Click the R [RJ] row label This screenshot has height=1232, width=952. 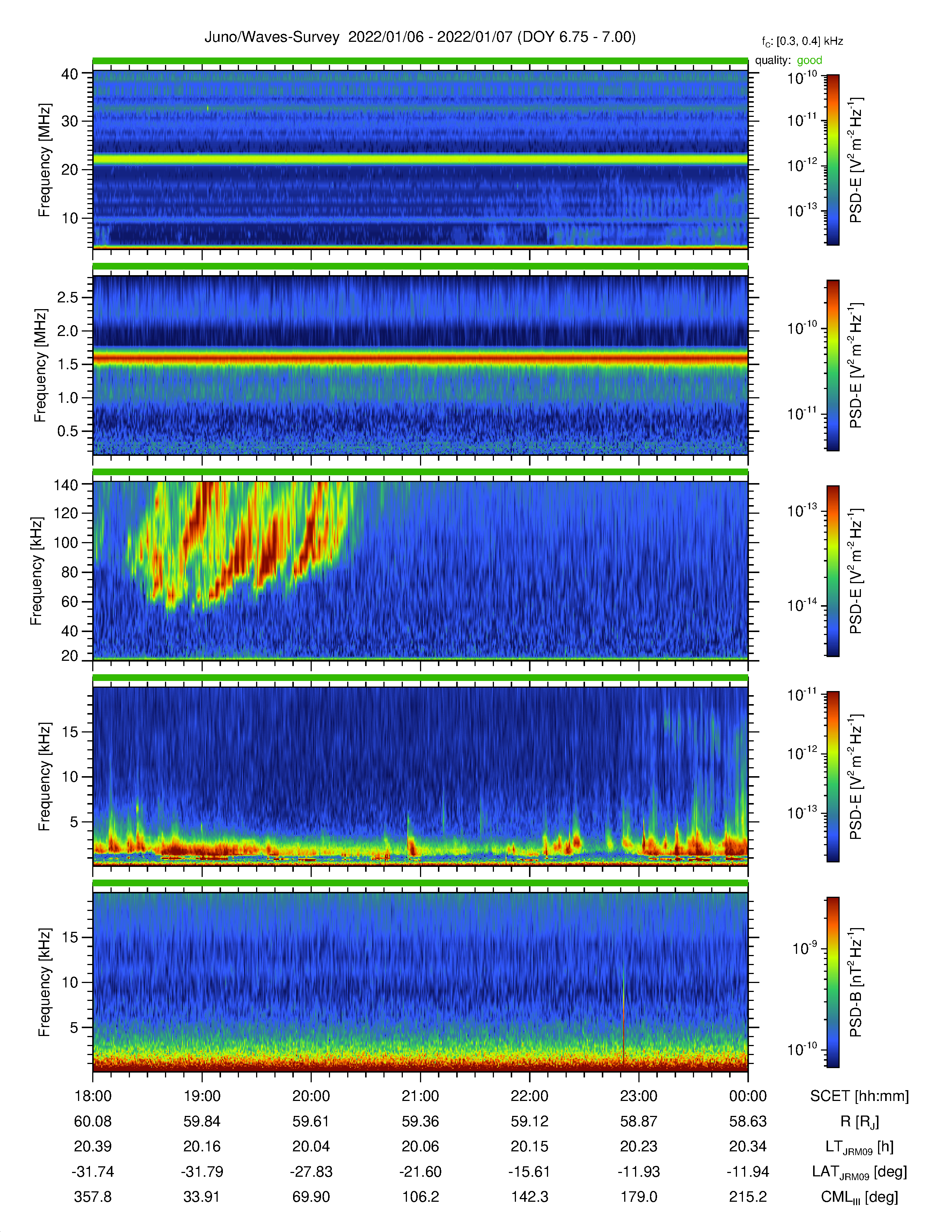pos(859,1121)
